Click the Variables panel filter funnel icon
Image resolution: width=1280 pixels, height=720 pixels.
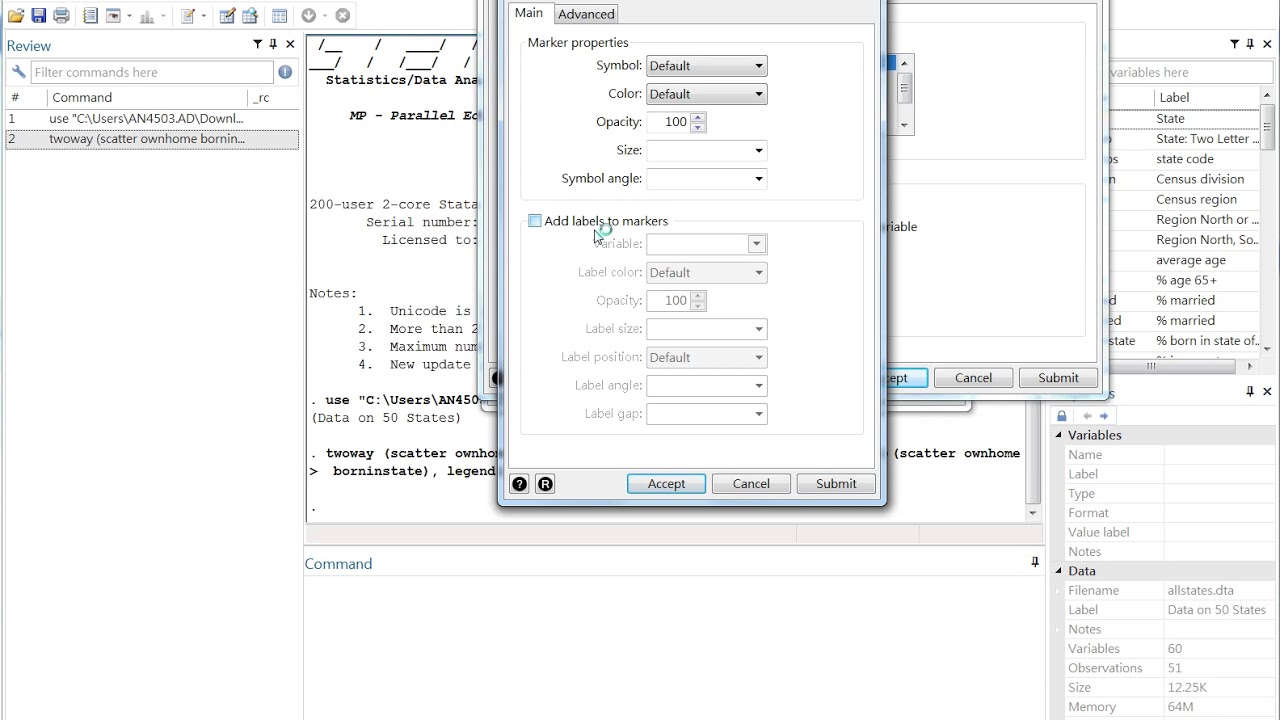click(x=1234, y=44)
